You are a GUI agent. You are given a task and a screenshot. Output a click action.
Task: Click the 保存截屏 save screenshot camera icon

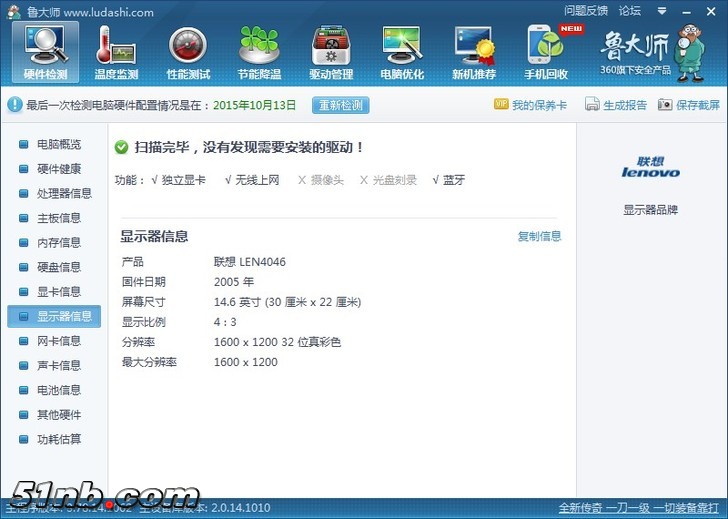(x=665, y=105)
